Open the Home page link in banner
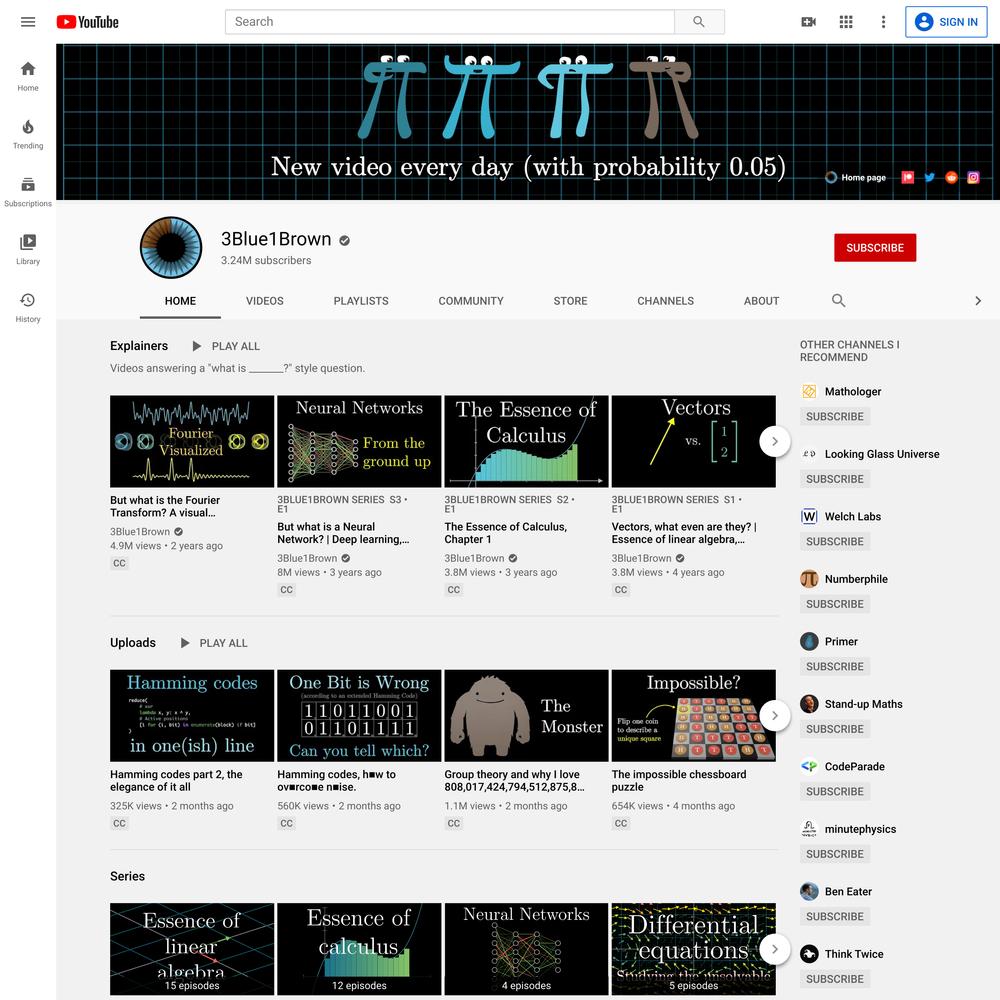 [x=856, y=177]
